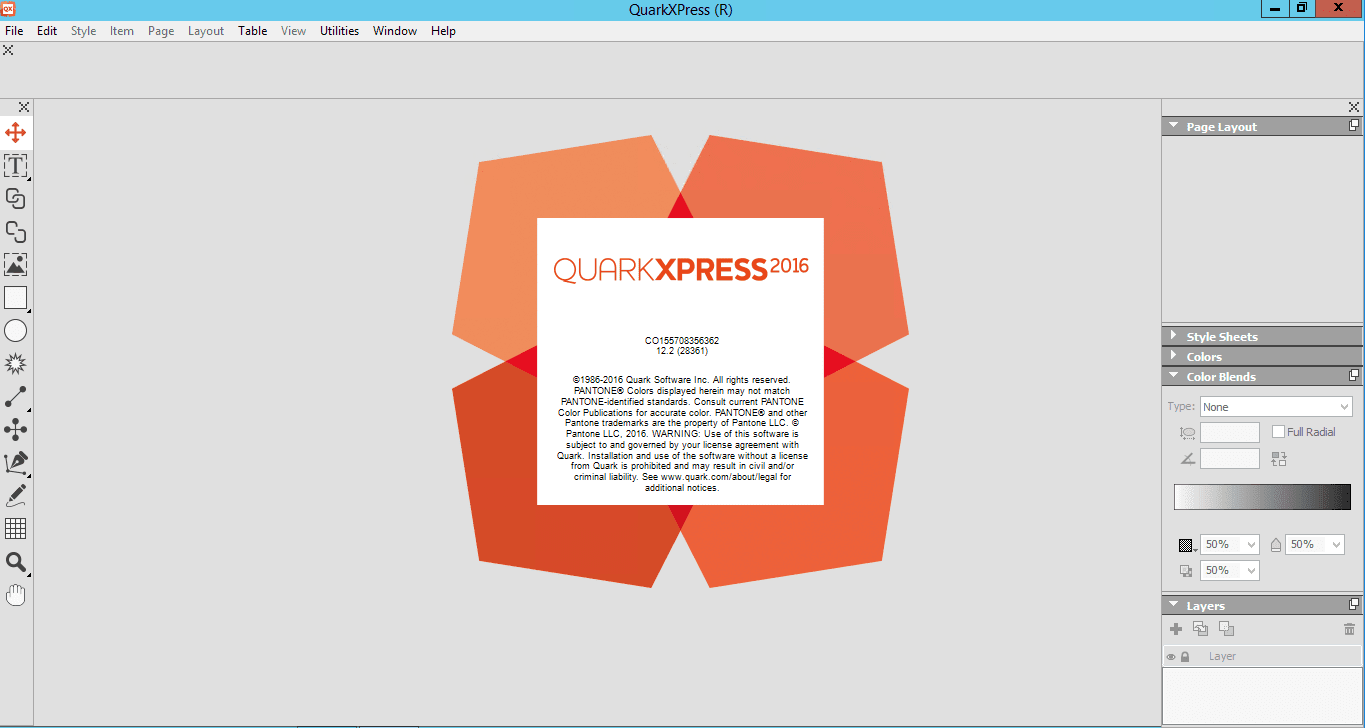Select the Pan hand tool

click(15, 595)
